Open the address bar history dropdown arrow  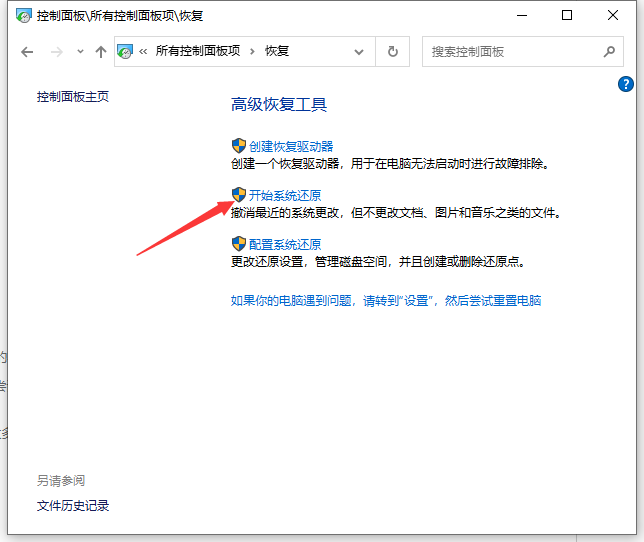tap(359, 51)
